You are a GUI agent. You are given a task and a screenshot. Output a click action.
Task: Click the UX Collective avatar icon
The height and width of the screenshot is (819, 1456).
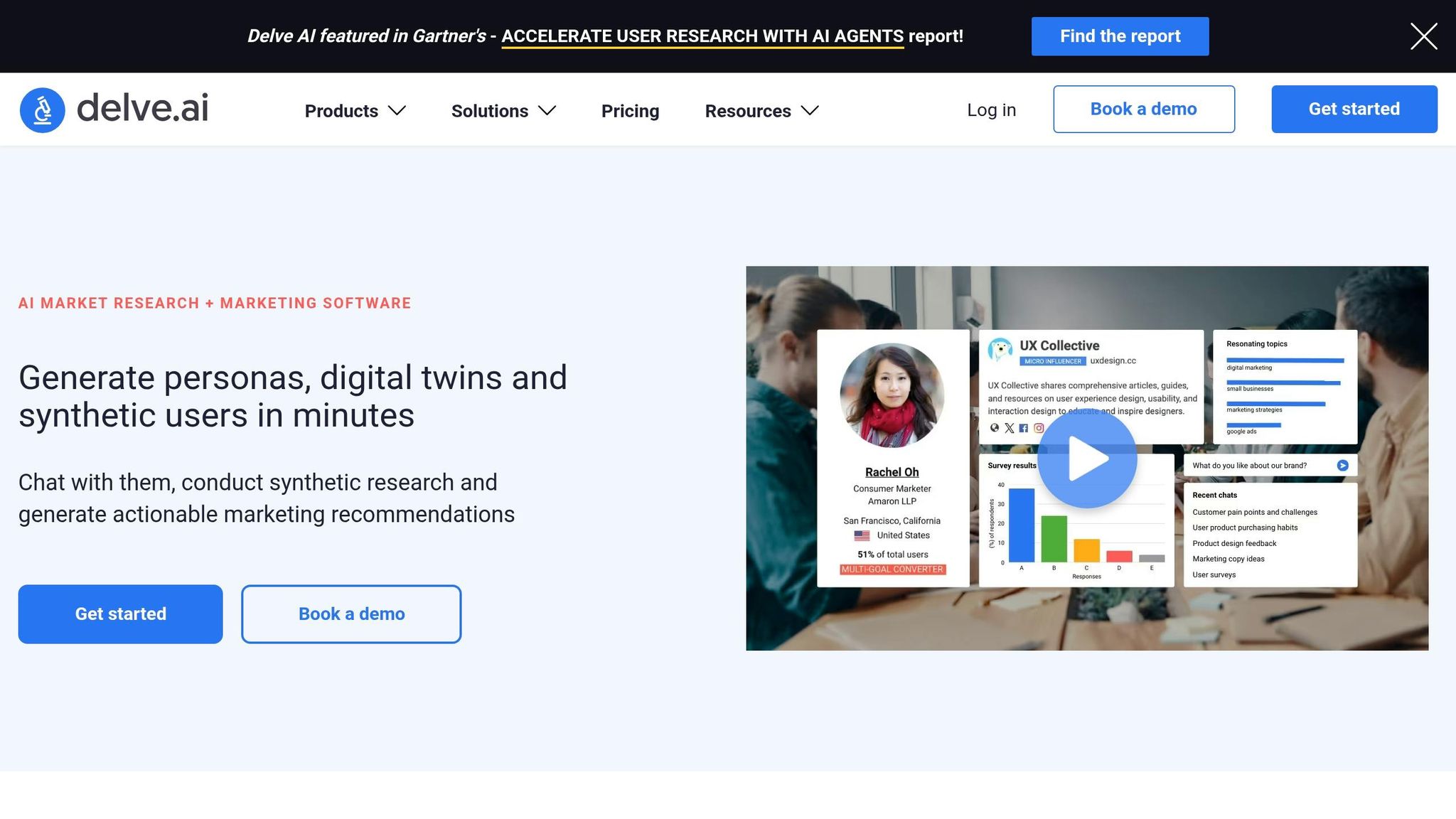(x=1000, y=350)
